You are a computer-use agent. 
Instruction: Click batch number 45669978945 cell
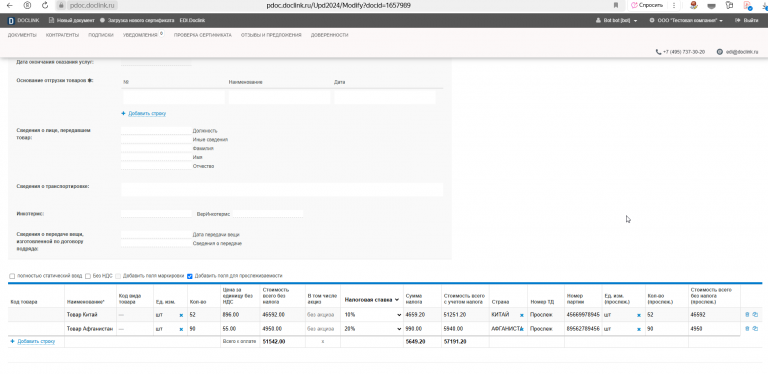pyautogui.click(x=583, y=315)
